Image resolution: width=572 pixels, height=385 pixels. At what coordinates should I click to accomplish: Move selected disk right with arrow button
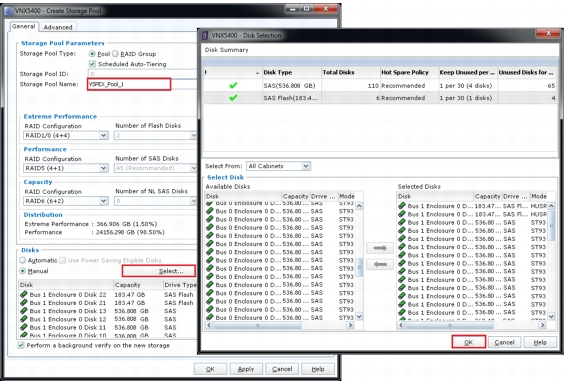pyautogui.click(x=380, y=248)
